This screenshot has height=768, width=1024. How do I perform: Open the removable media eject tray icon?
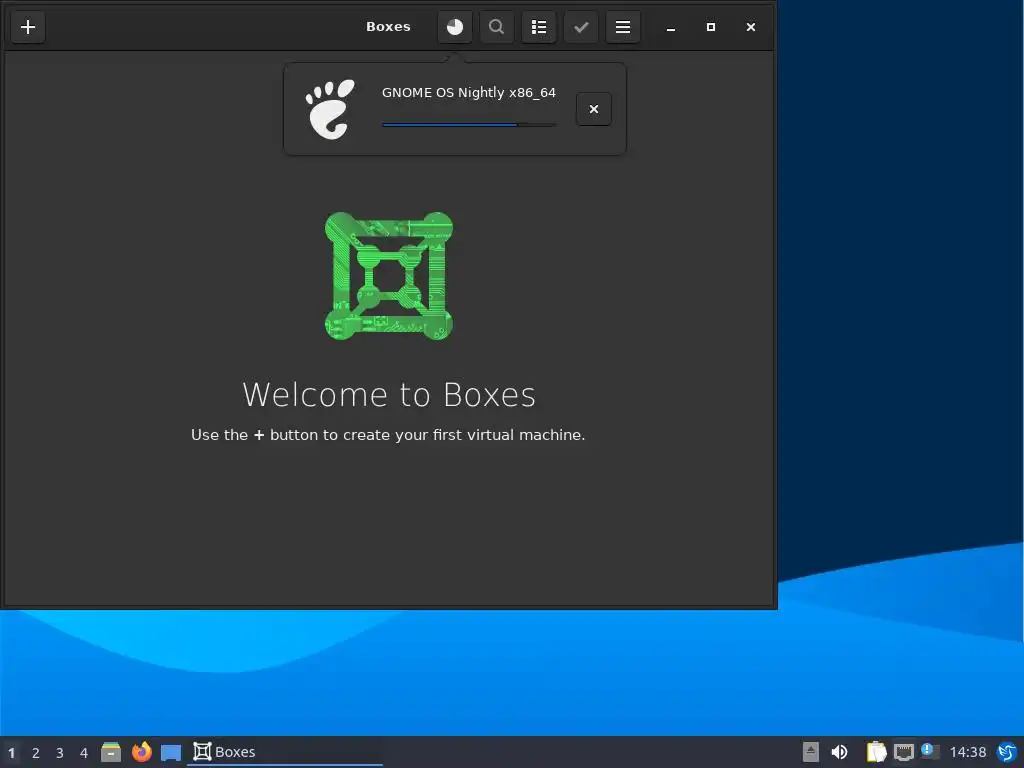click(x=810, y=752)
